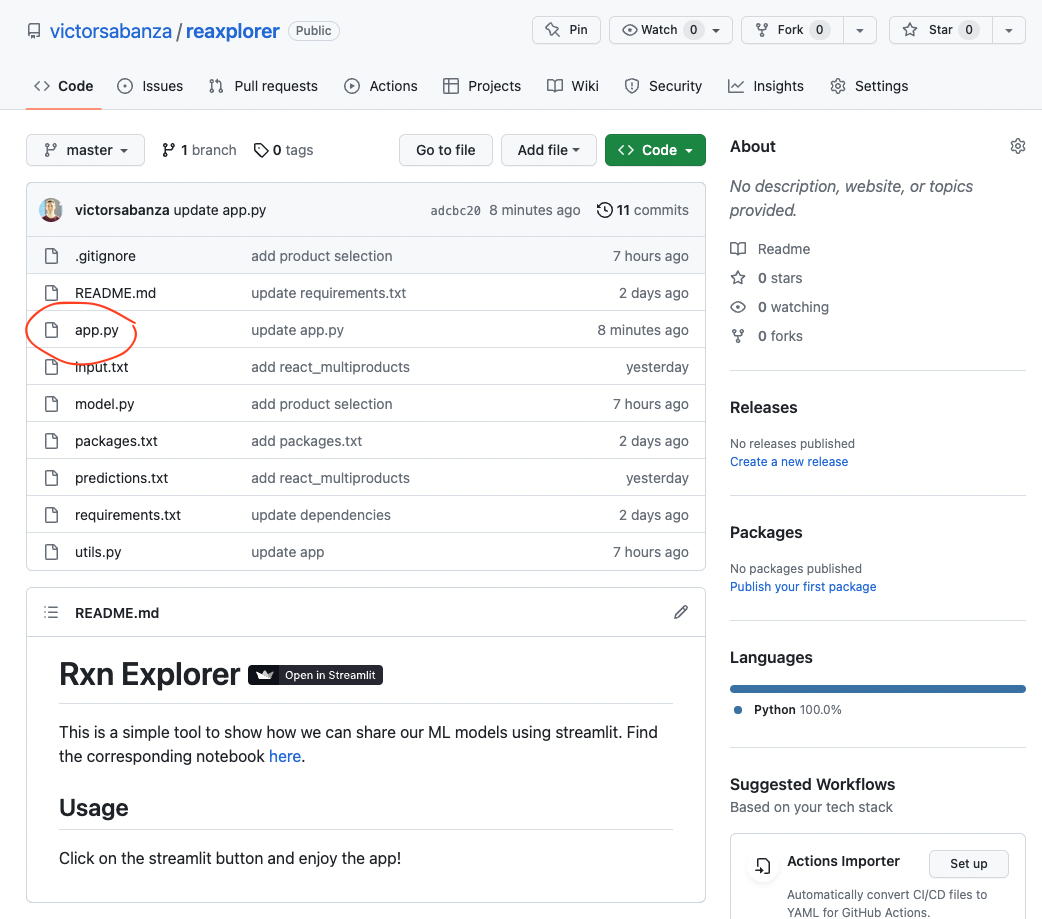Click the blue Python language bar
Viewport: 1042px width, 919px height.
[x=877, y=689]
